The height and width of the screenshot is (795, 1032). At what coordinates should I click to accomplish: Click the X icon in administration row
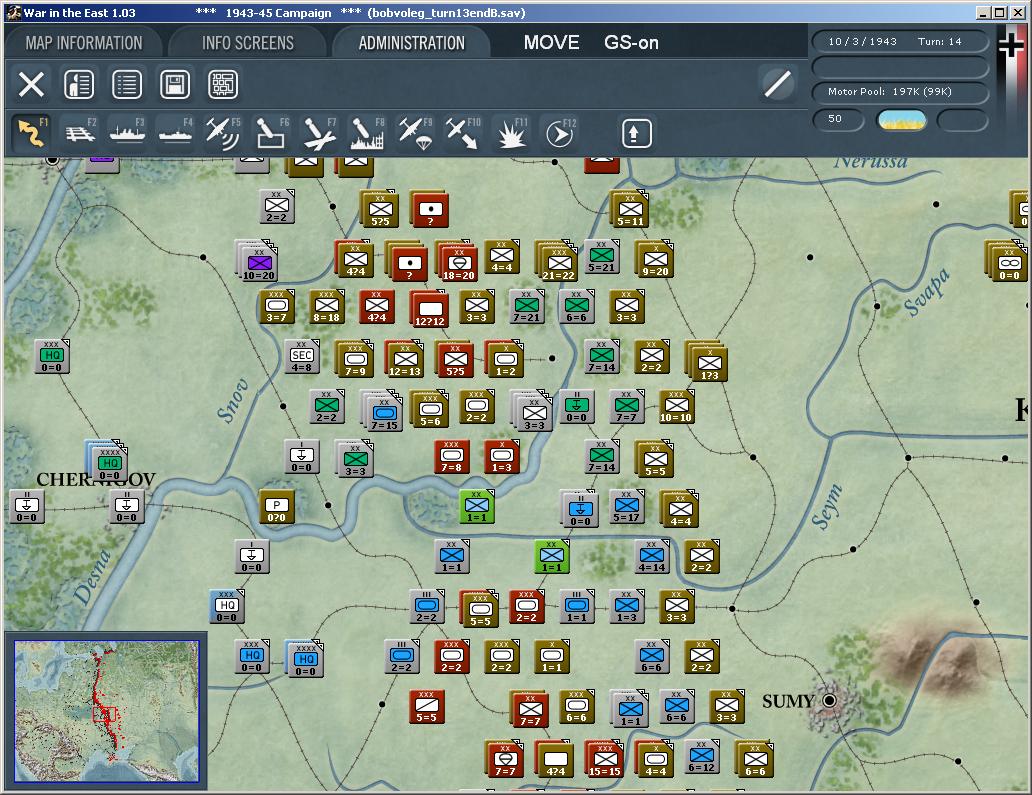[x=31, y=84]
